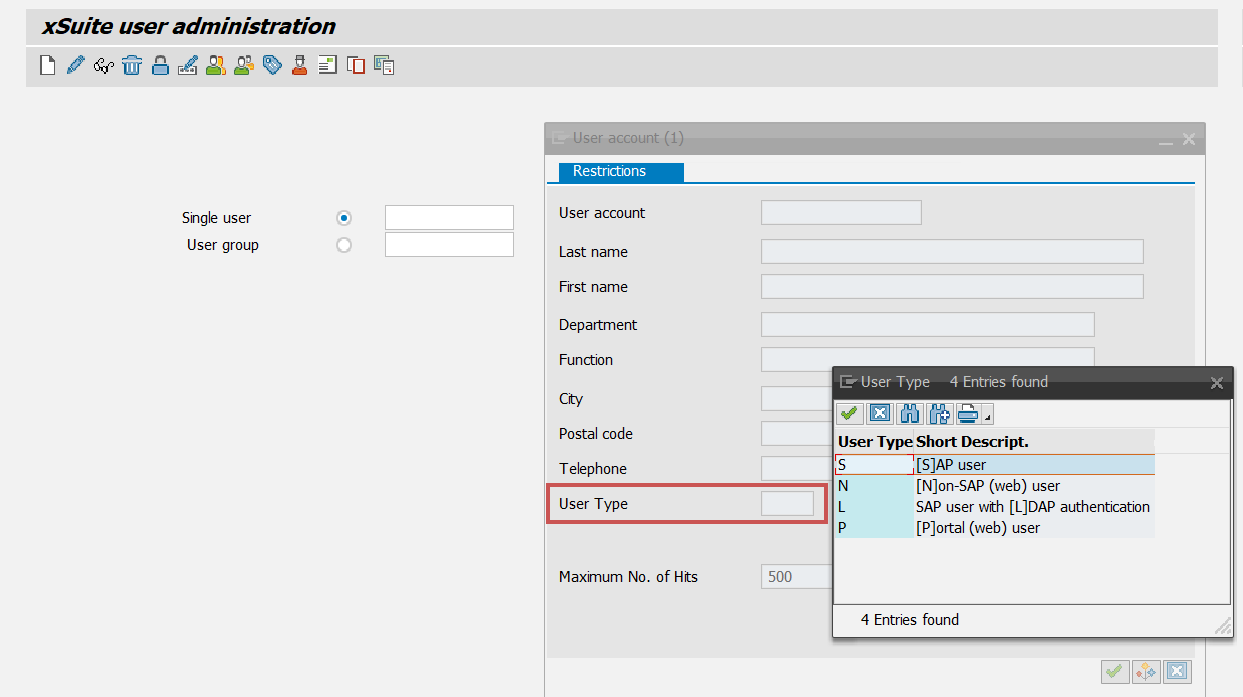This screenshot has width=1243, height=697.
Task: Open the User Type popup title menu icon
Action: click(848, 382)
